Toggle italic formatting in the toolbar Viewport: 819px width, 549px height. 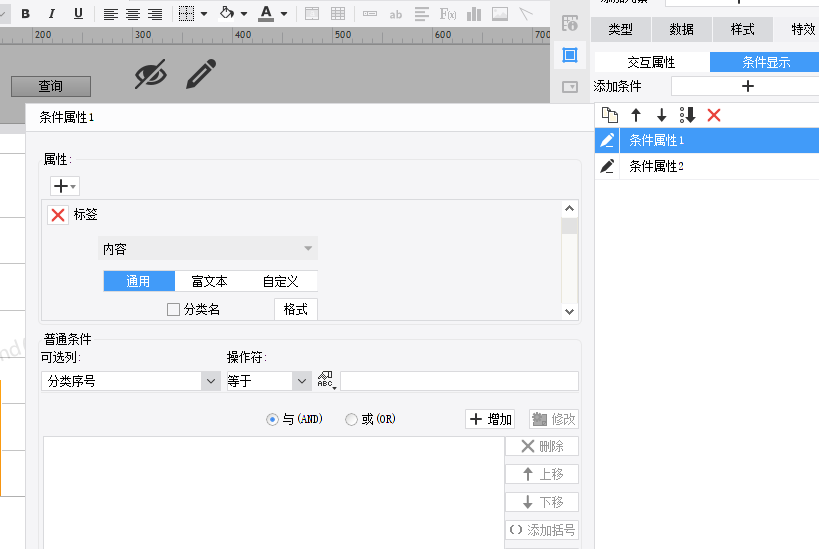pyautogui.click(x=51, y=14)
